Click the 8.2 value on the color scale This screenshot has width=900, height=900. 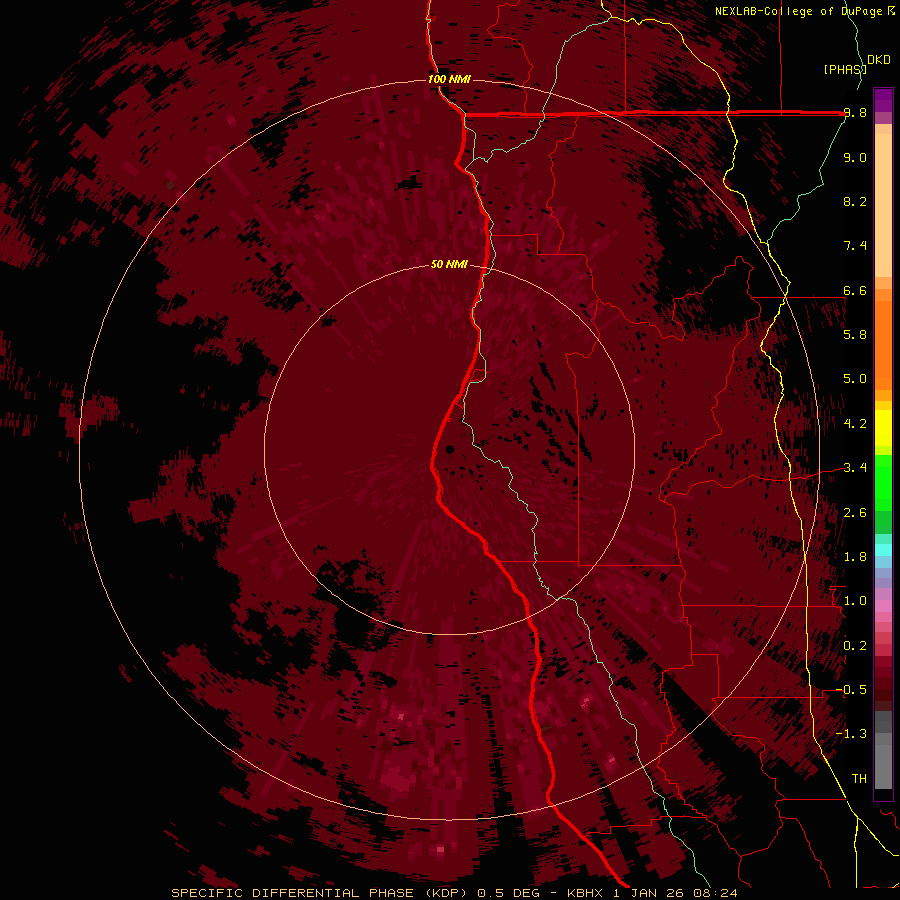(855, 201)
